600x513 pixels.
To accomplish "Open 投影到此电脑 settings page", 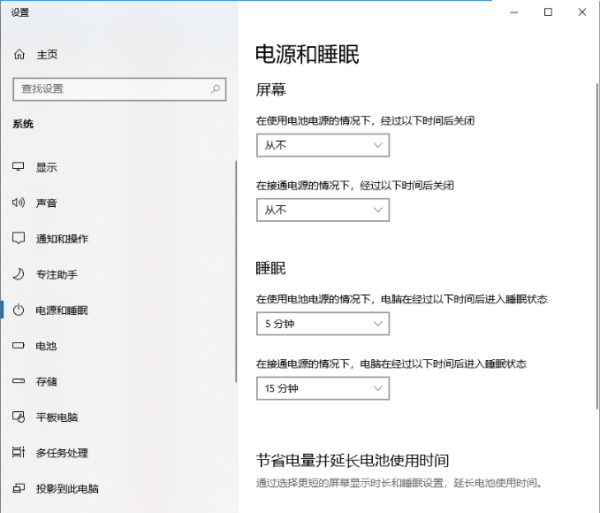I will coord(67,489).
